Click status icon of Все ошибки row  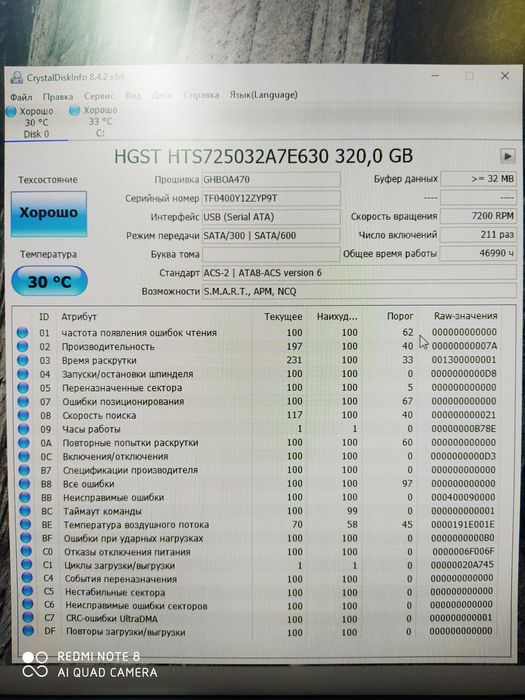tap(25, 484)
